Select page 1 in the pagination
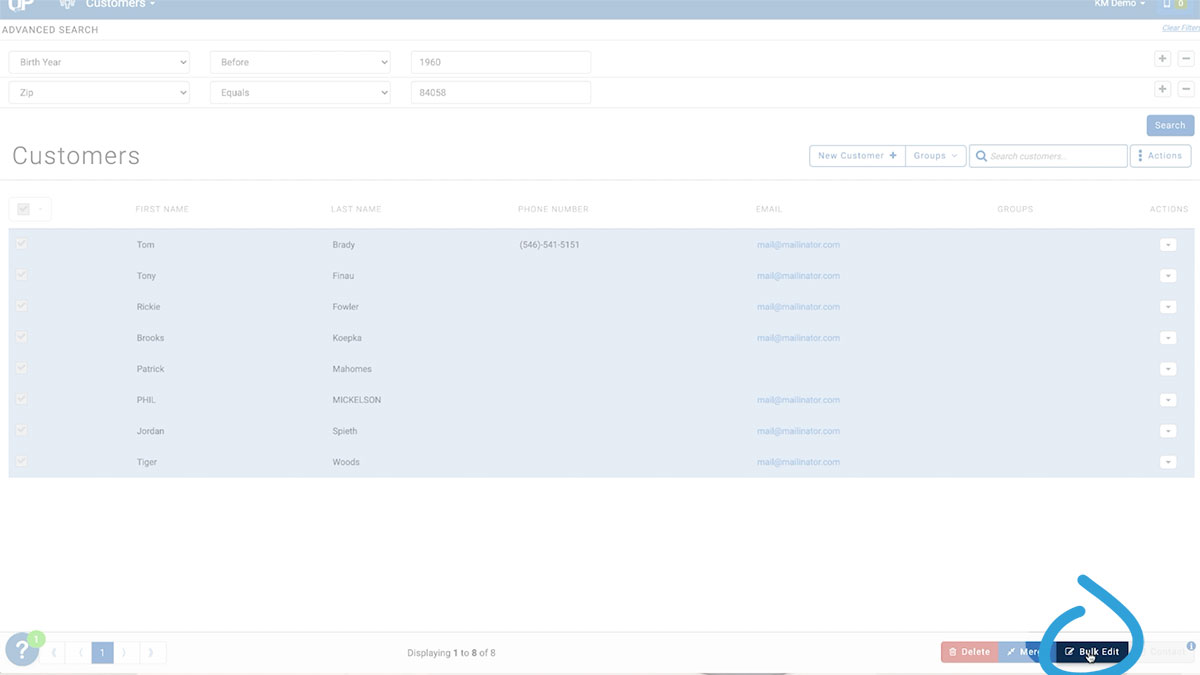Image resolution: width=1200 pixels, height=675 pixels. click(102, 653)
